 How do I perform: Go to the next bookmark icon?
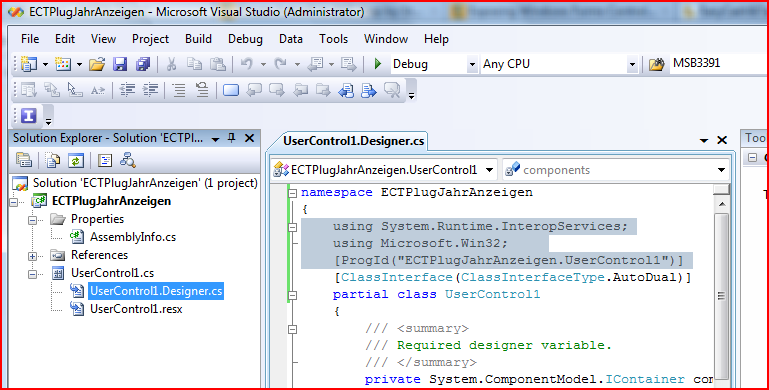277,90
